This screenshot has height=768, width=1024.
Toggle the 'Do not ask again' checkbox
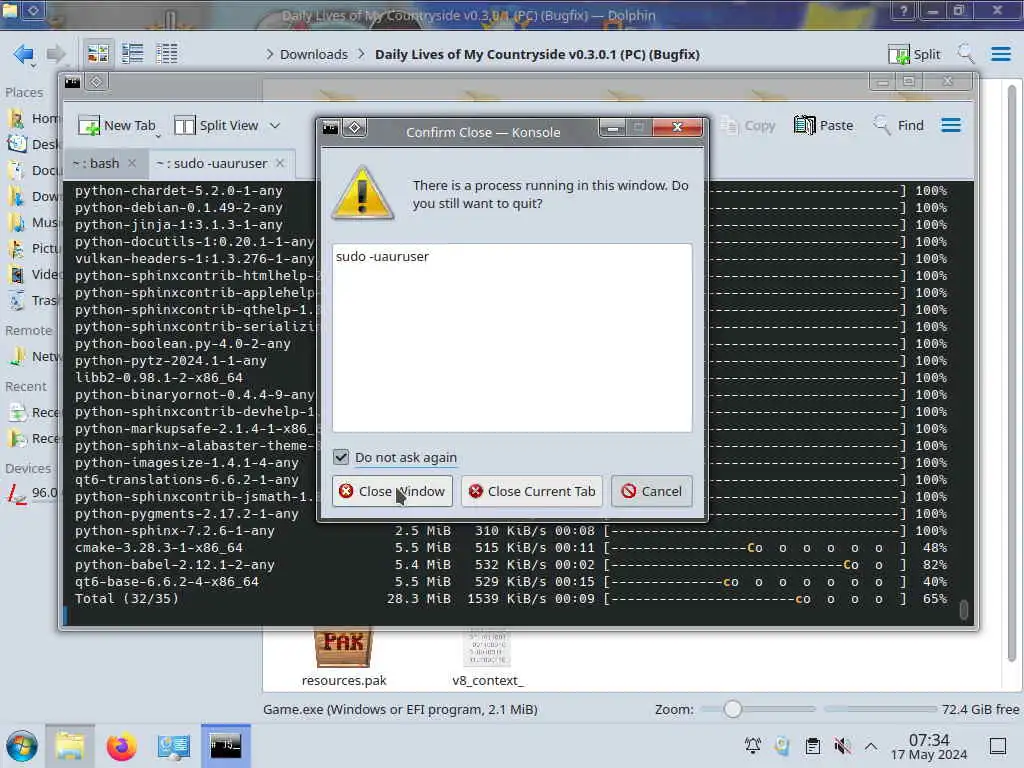coord(341,457)
